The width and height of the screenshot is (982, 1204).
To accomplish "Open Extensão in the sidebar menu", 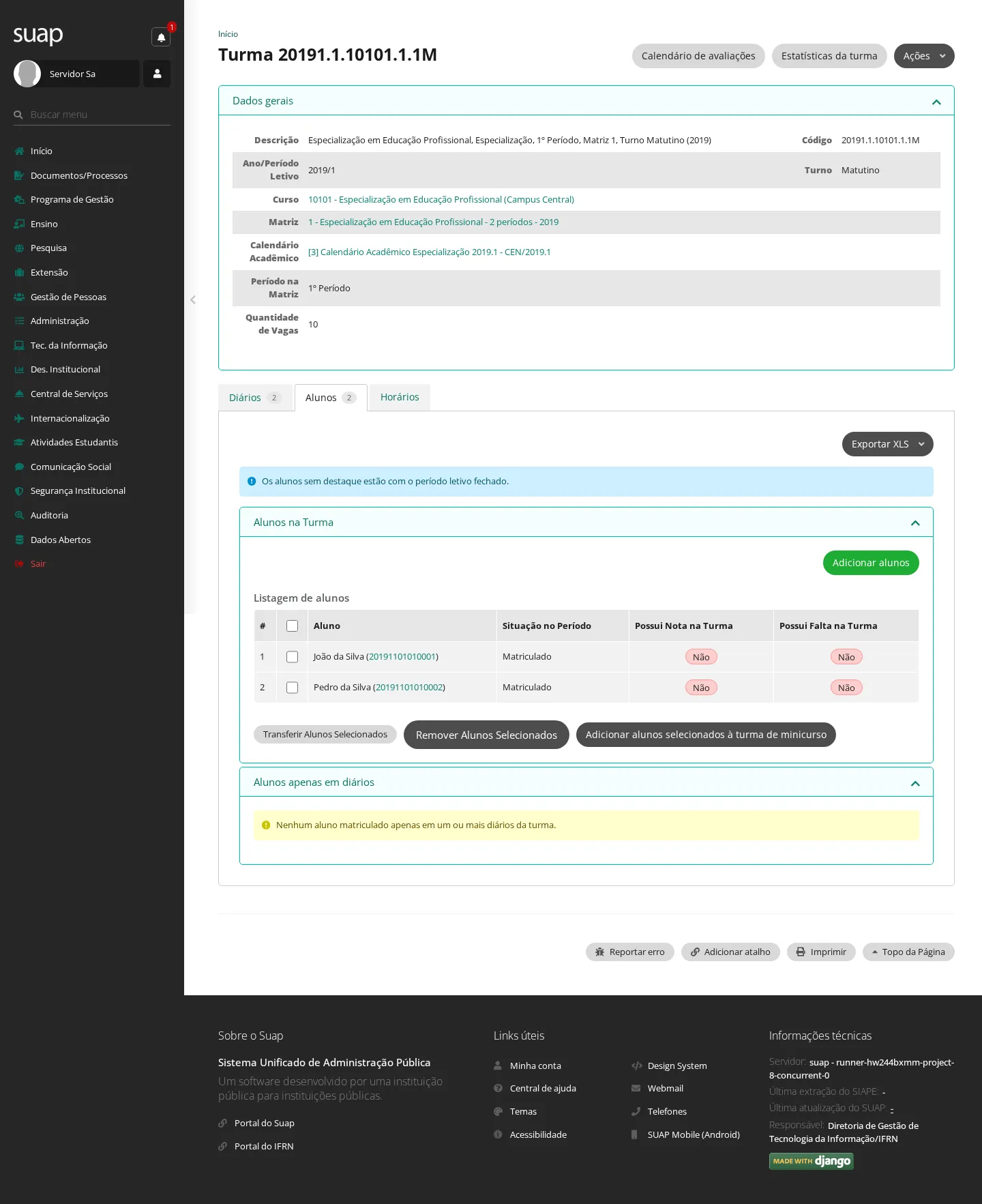I will [49, 272].
